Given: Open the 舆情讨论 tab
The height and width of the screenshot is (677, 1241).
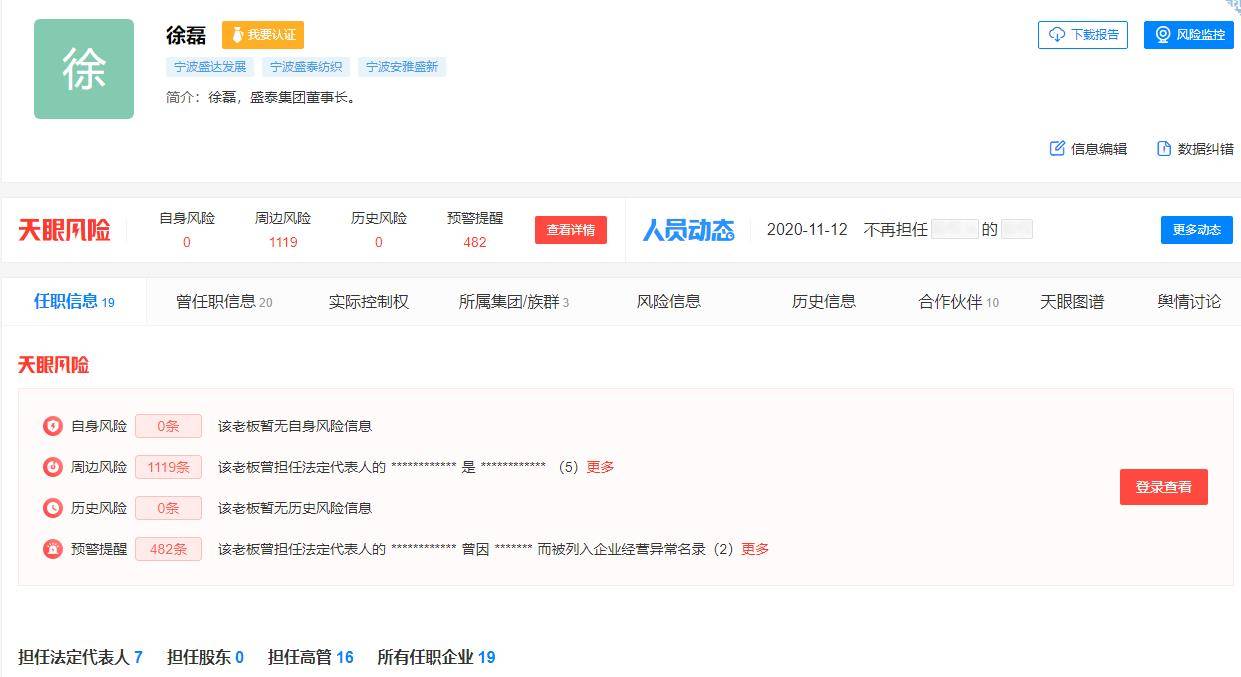Looking at the screenshot, I should click(x=1190, y=301).
